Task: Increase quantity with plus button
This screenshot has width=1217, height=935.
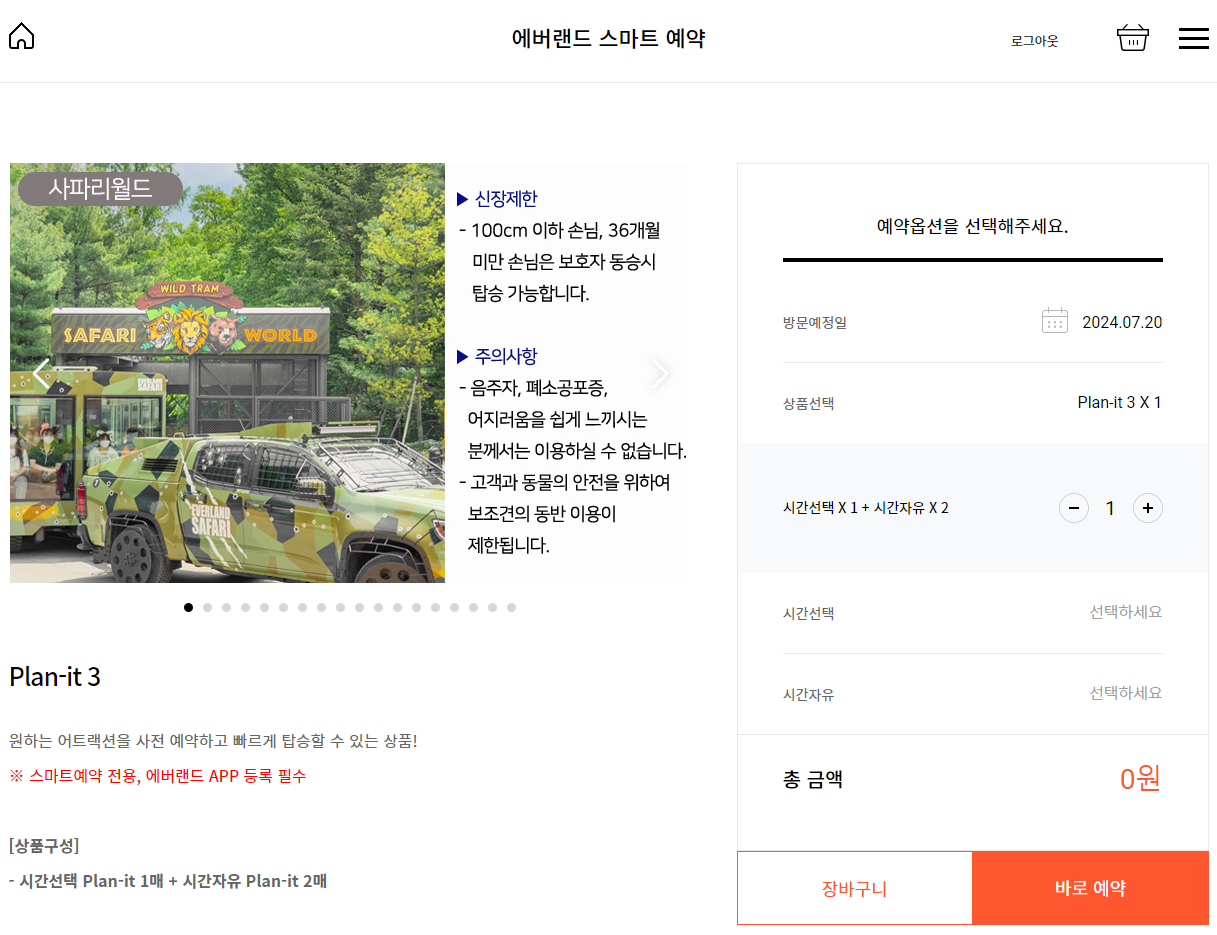Action: coord(1147,508)
